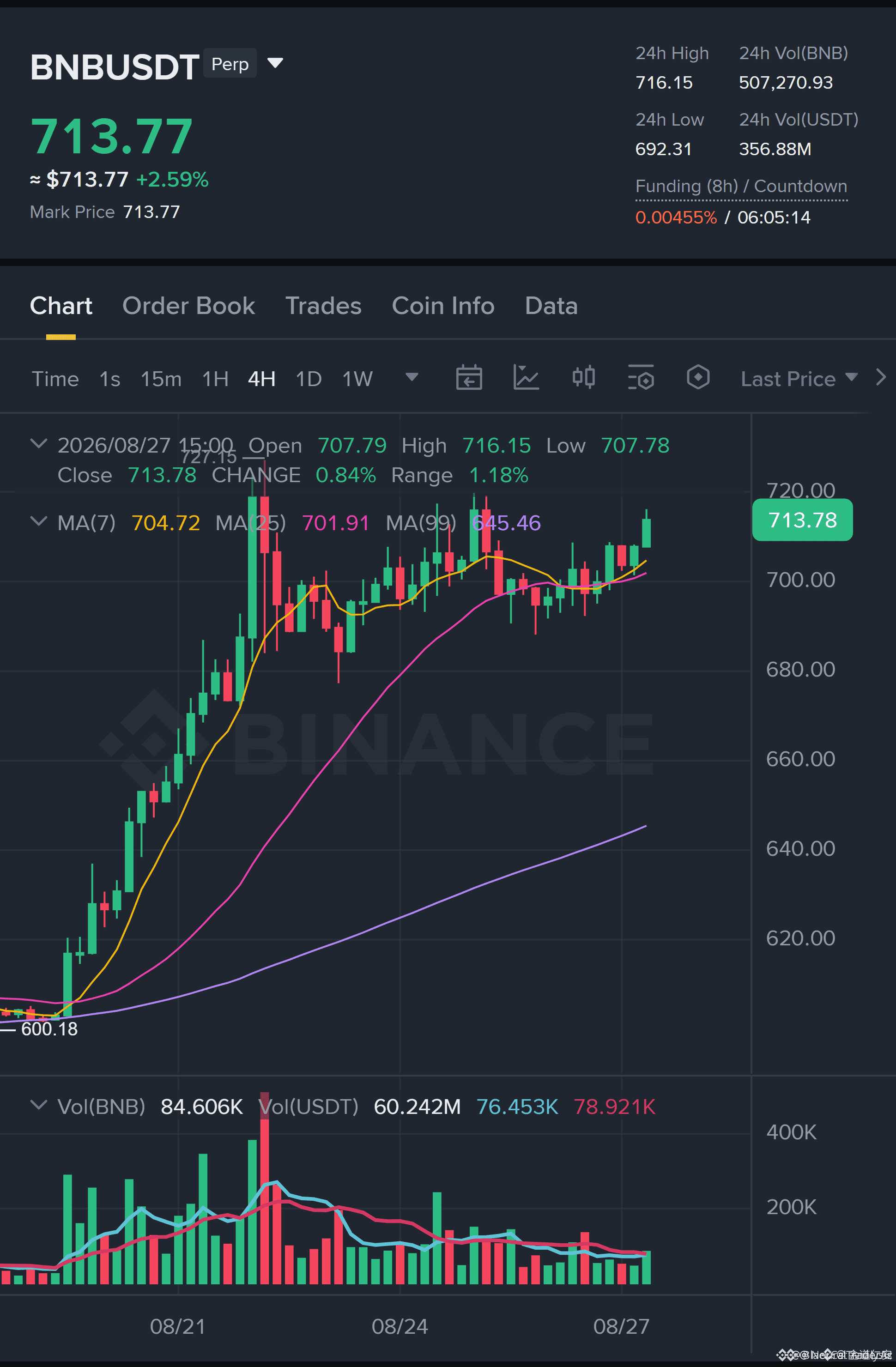Open the BNBUSDT pair selector dropdown arrow
Screen dimensions: 896x1367
275,63
